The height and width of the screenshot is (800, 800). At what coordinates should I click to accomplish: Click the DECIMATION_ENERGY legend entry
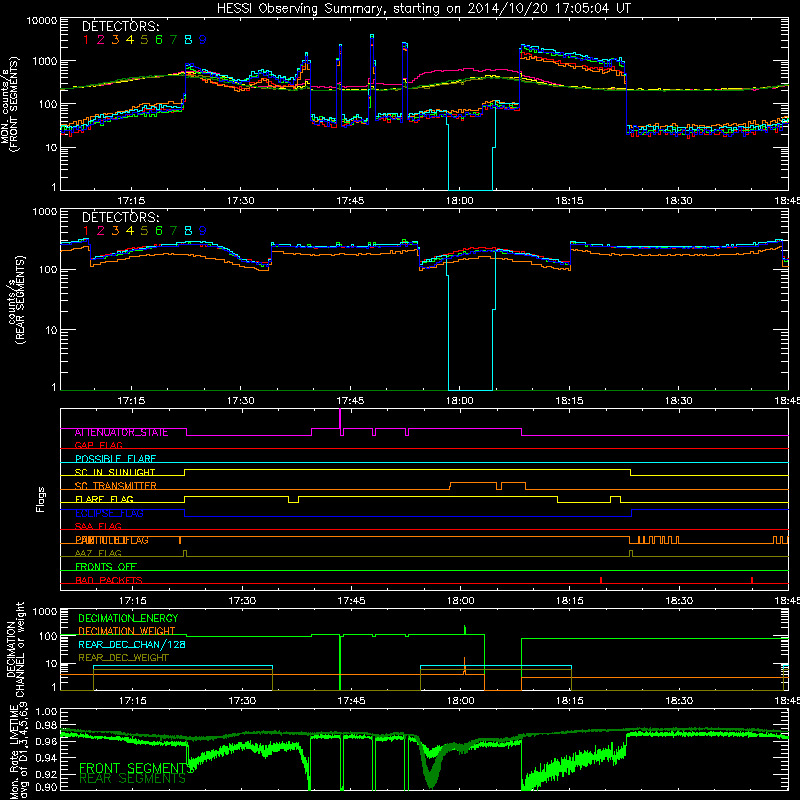pos(128,618)
